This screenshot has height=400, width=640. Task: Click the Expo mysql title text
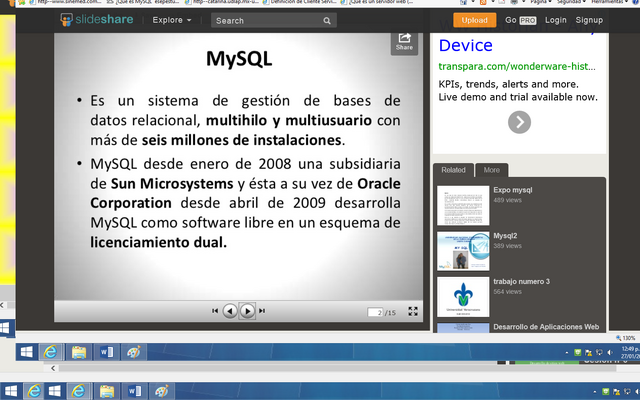(513, 190)
